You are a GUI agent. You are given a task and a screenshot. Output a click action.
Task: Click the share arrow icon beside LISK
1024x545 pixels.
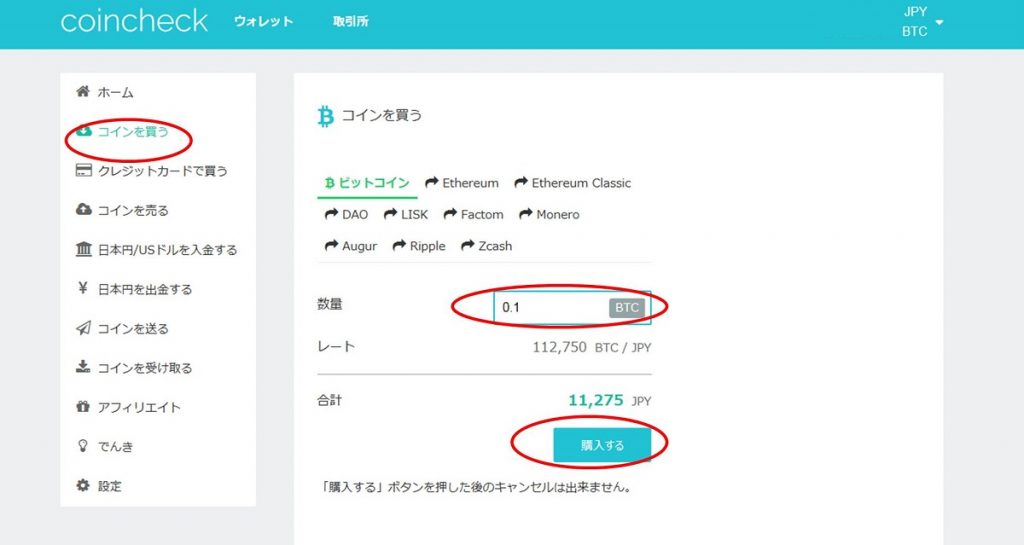coord(391,213)
